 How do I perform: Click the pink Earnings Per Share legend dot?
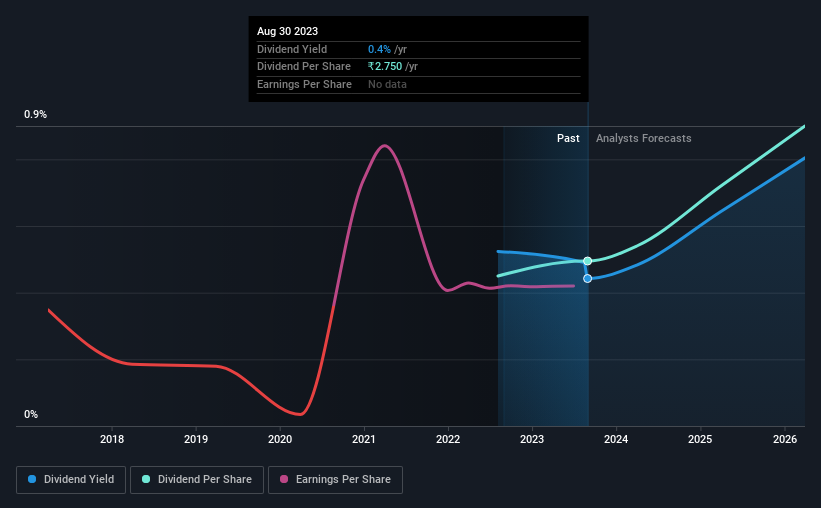[x=284, y=479]
